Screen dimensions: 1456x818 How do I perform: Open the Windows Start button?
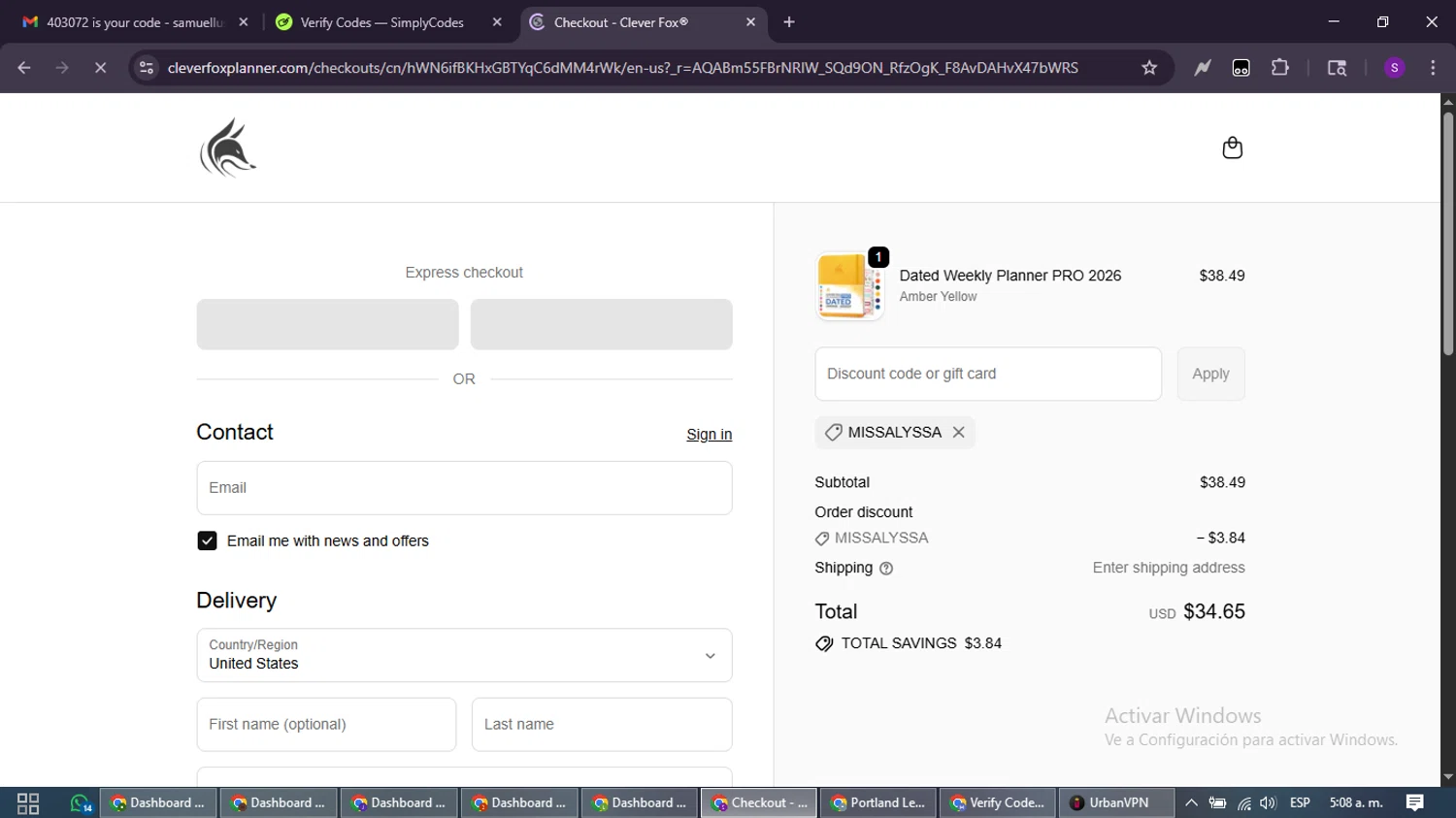28,803
